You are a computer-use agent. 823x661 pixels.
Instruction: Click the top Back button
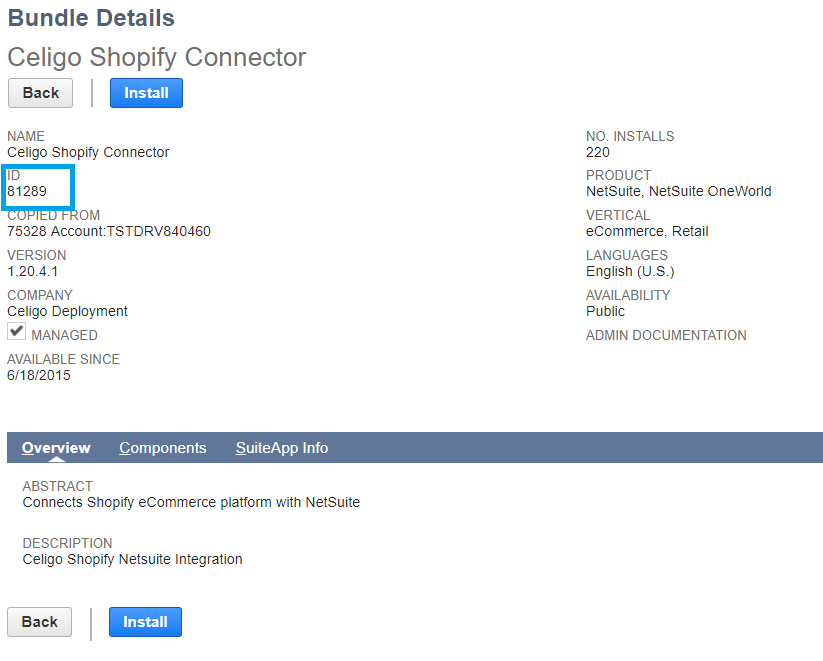coord(40,93)
